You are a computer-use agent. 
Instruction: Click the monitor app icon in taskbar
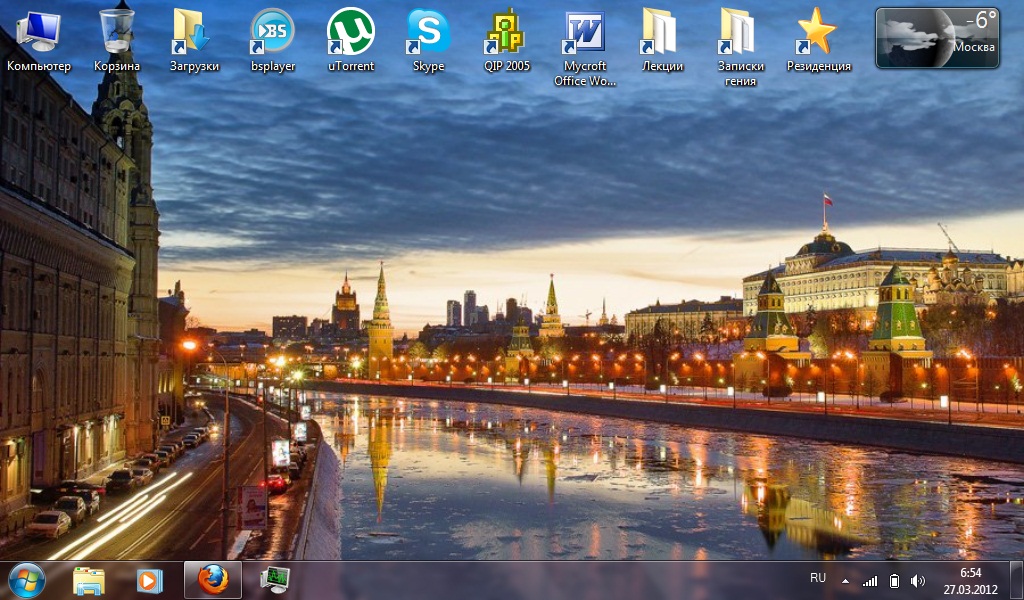click(x=274, y=580)
